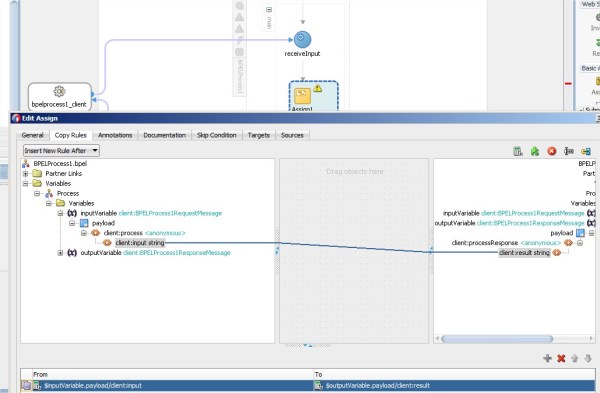Click the red Remove circle icon in toolbar
The image size is (600, 393).
pos(551,151)
